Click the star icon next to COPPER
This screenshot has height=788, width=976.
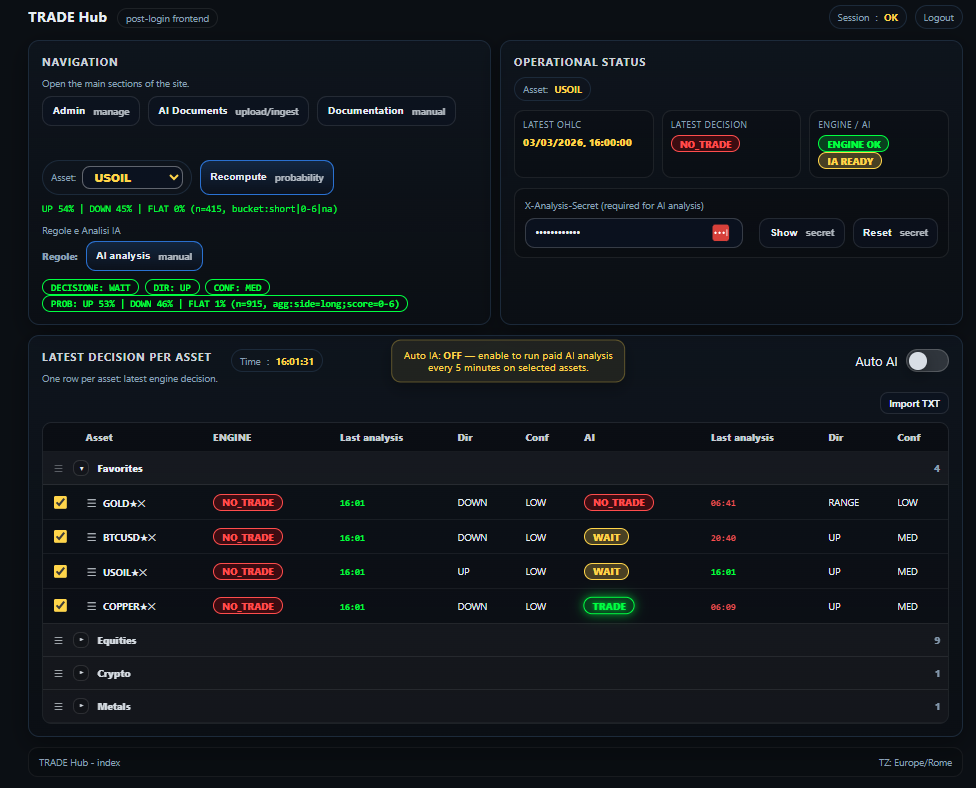click(x=144, y=606)
